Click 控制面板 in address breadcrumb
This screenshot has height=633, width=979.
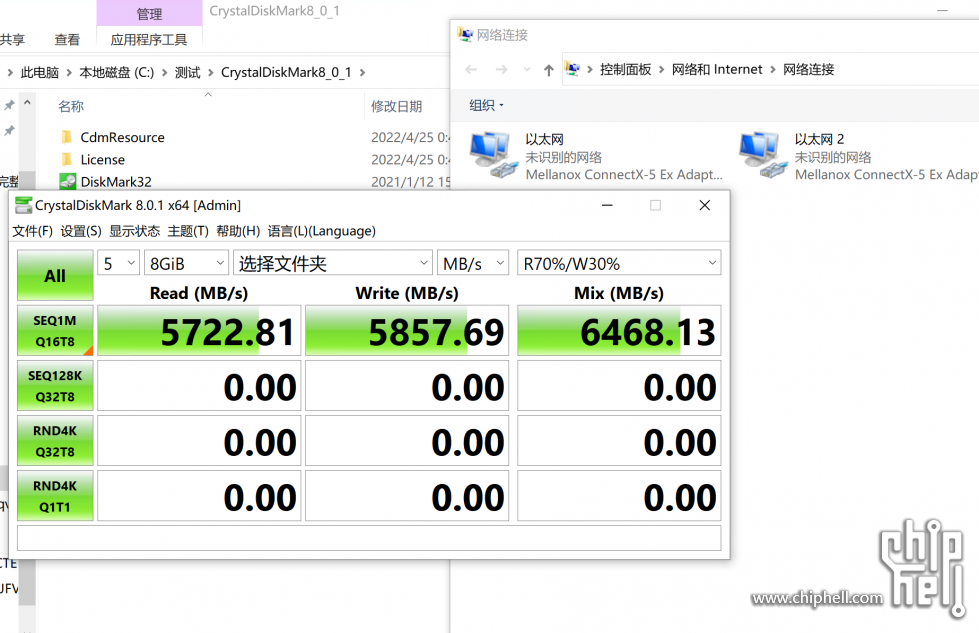click(x=625, y=69)
